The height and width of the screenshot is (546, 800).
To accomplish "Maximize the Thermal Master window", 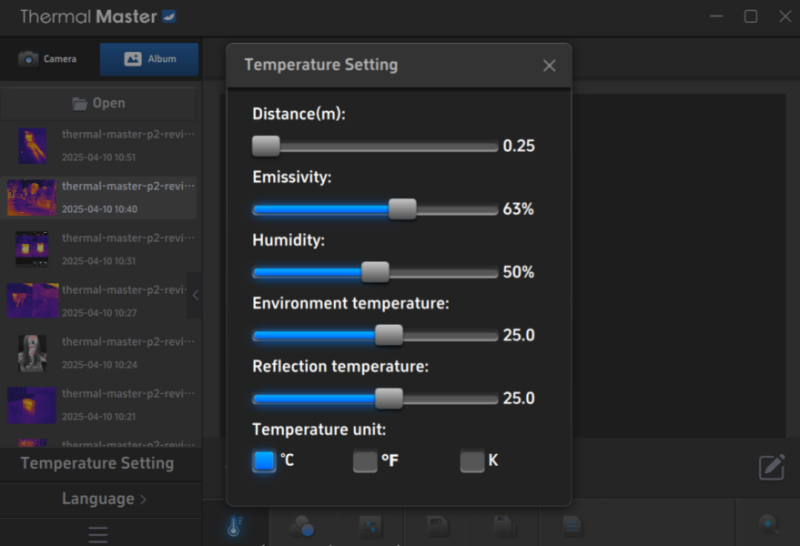I will tap(751, 16).
